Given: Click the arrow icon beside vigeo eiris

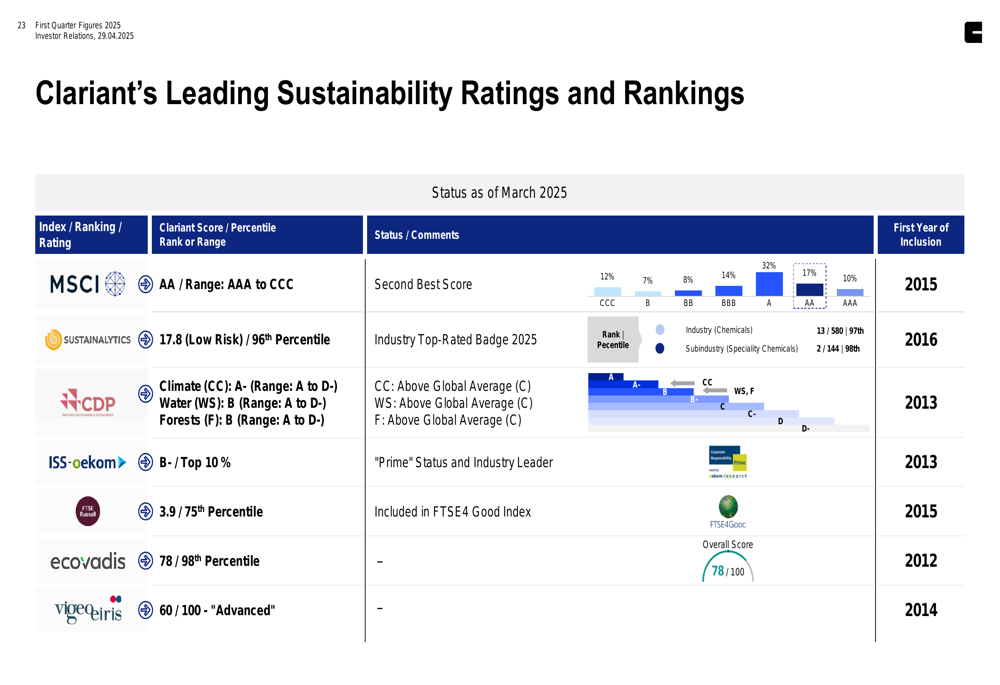Looking at the screenshot, I should (x=145, y=610).
